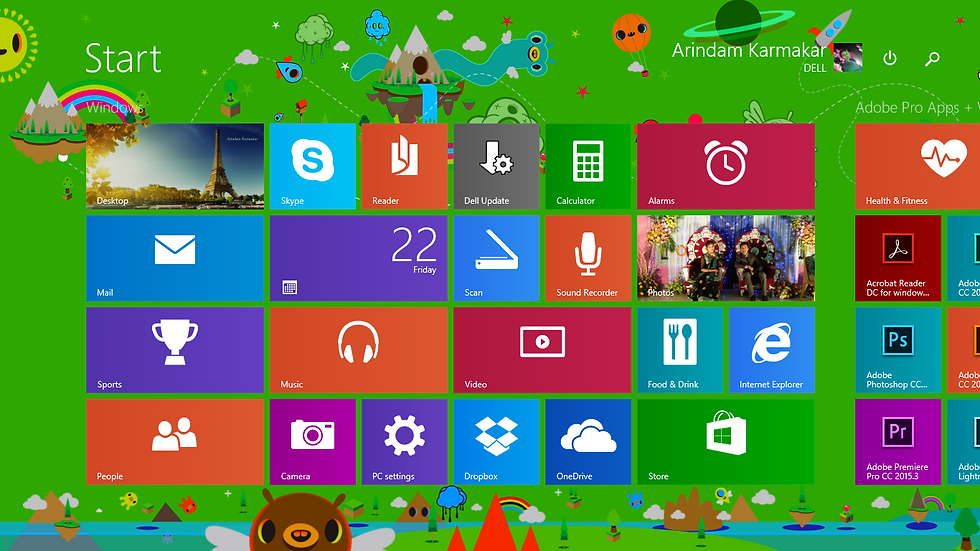Viewport: 980px width, 551px height.
Task: Open the Sound Recorder tile
Action: (x=588, y=258)
